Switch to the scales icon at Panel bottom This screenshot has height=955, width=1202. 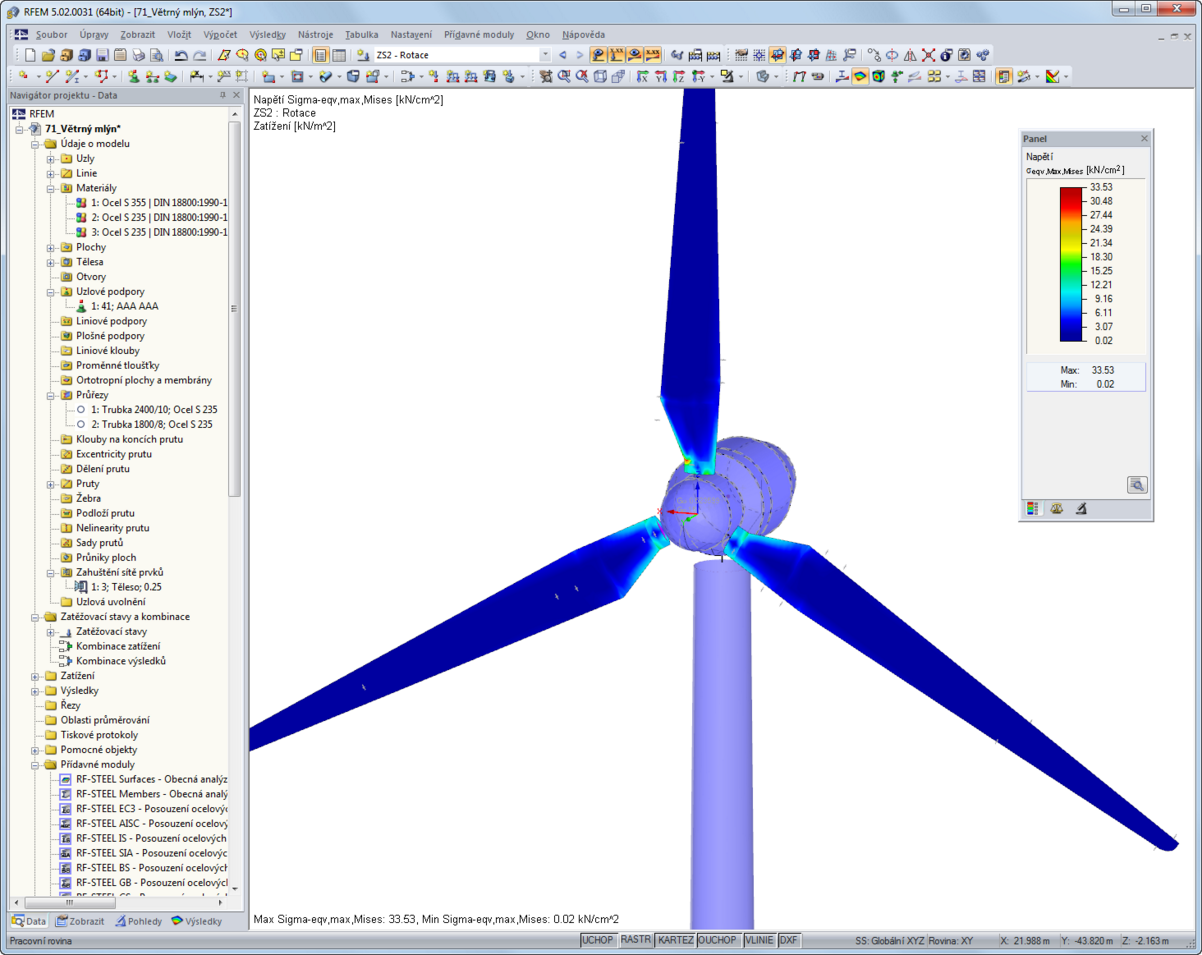click(1056, 508)
